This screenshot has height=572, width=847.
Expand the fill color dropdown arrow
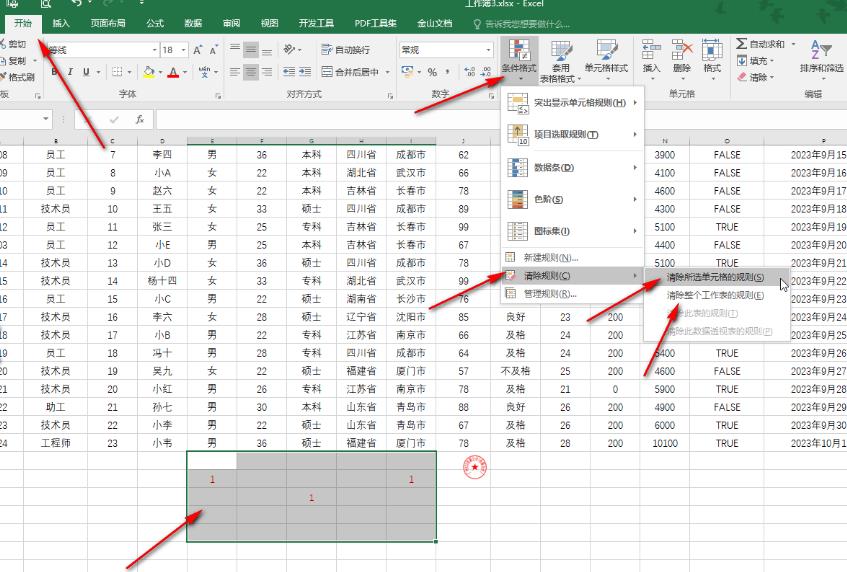tap(160, 72)
